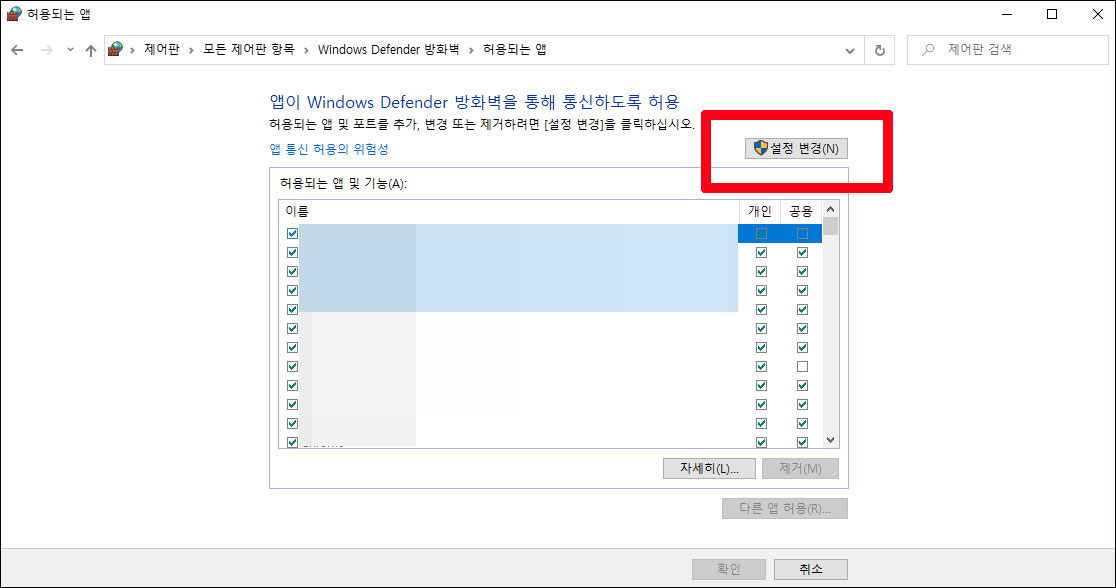Click the 허용되는 앱 breadcrumb
Screen dimensions: 1116x588
point(515,49)
